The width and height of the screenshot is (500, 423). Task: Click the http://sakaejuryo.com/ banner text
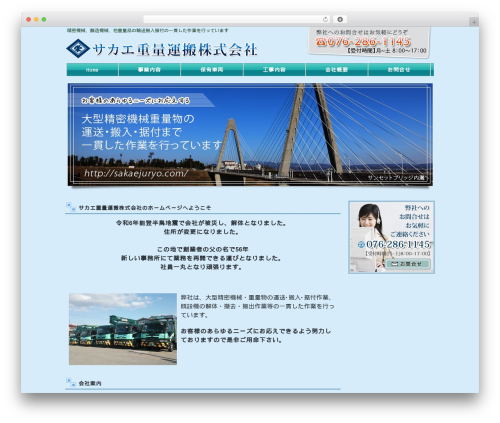[136, 173]
